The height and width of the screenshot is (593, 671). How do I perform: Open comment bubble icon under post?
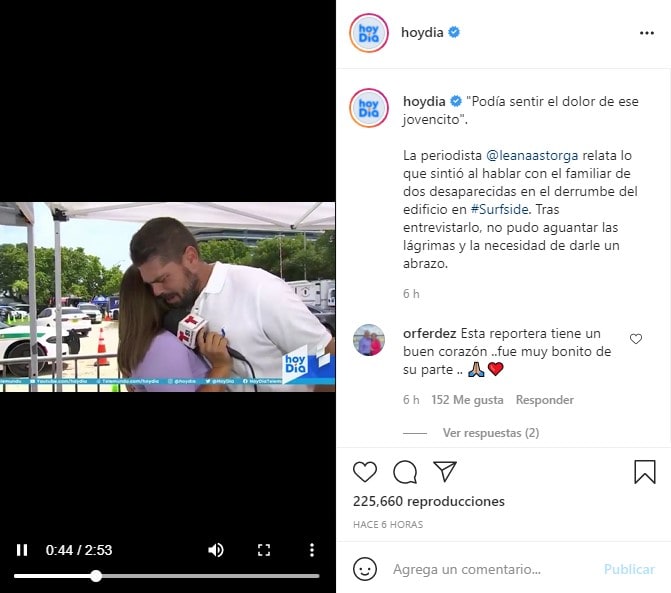pos(405,472)
